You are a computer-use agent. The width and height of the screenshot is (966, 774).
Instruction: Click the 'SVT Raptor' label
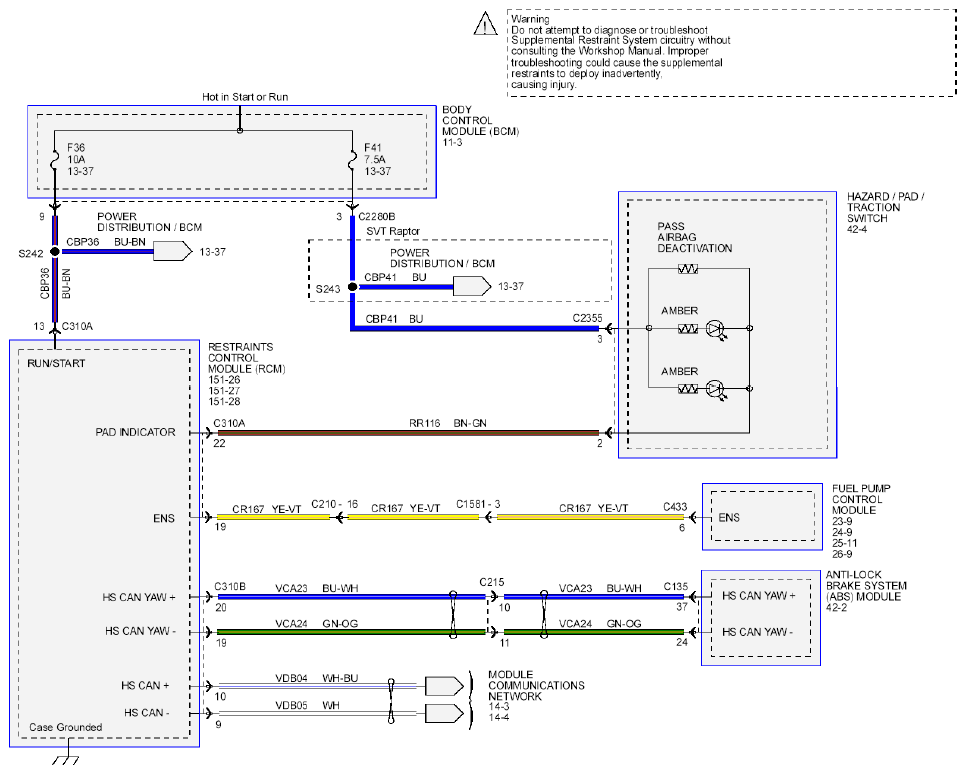(x=393, y=231)
